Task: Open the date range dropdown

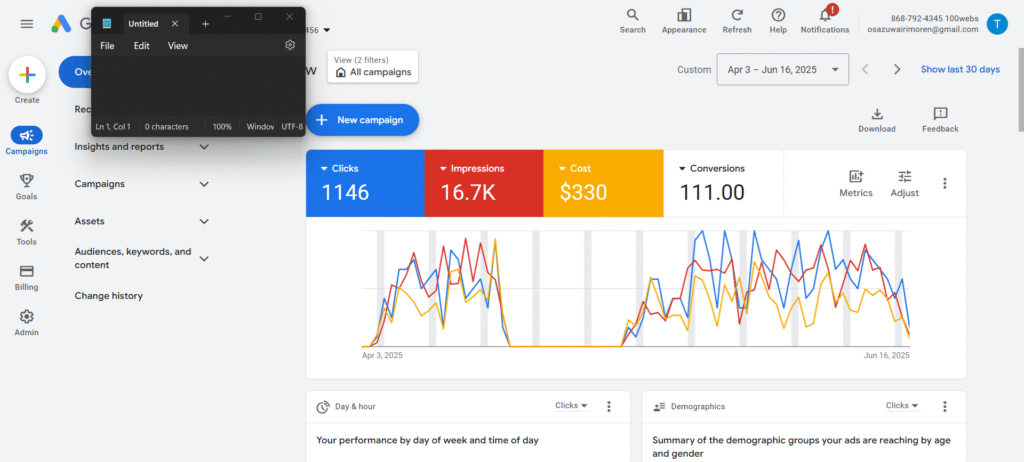Action: click(x=783, y=70)
